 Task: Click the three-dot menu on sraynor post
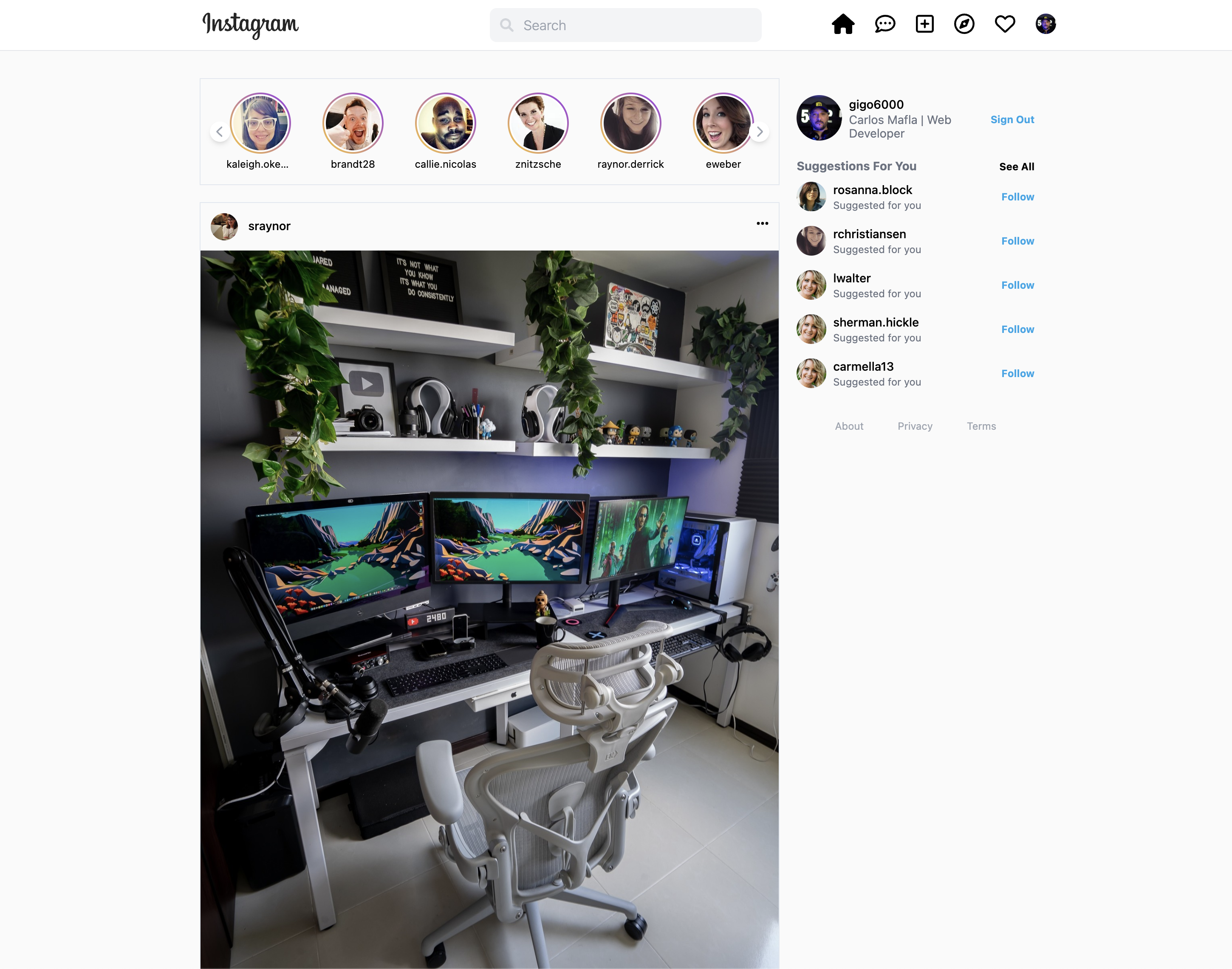[x=762, y=223]
